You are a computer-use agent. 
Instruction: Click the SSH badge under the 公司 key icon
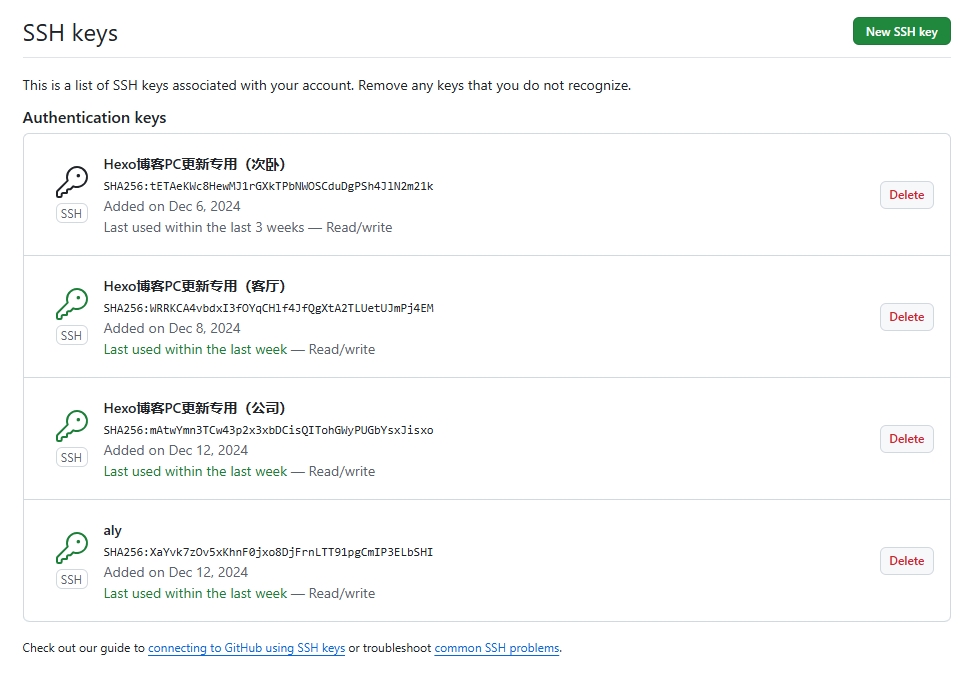71,457
